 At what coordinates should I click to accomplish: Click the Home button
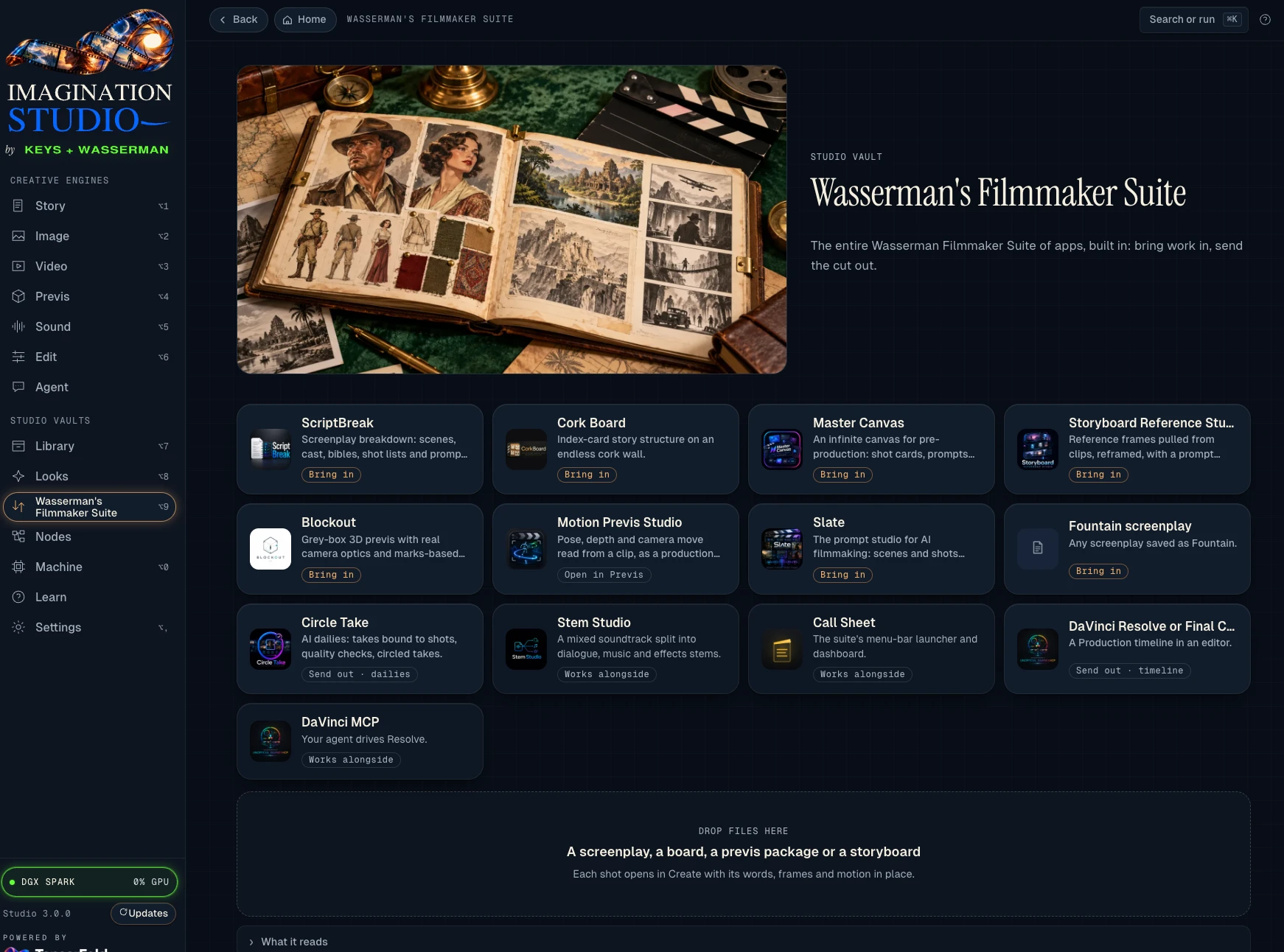coord(305,20)
